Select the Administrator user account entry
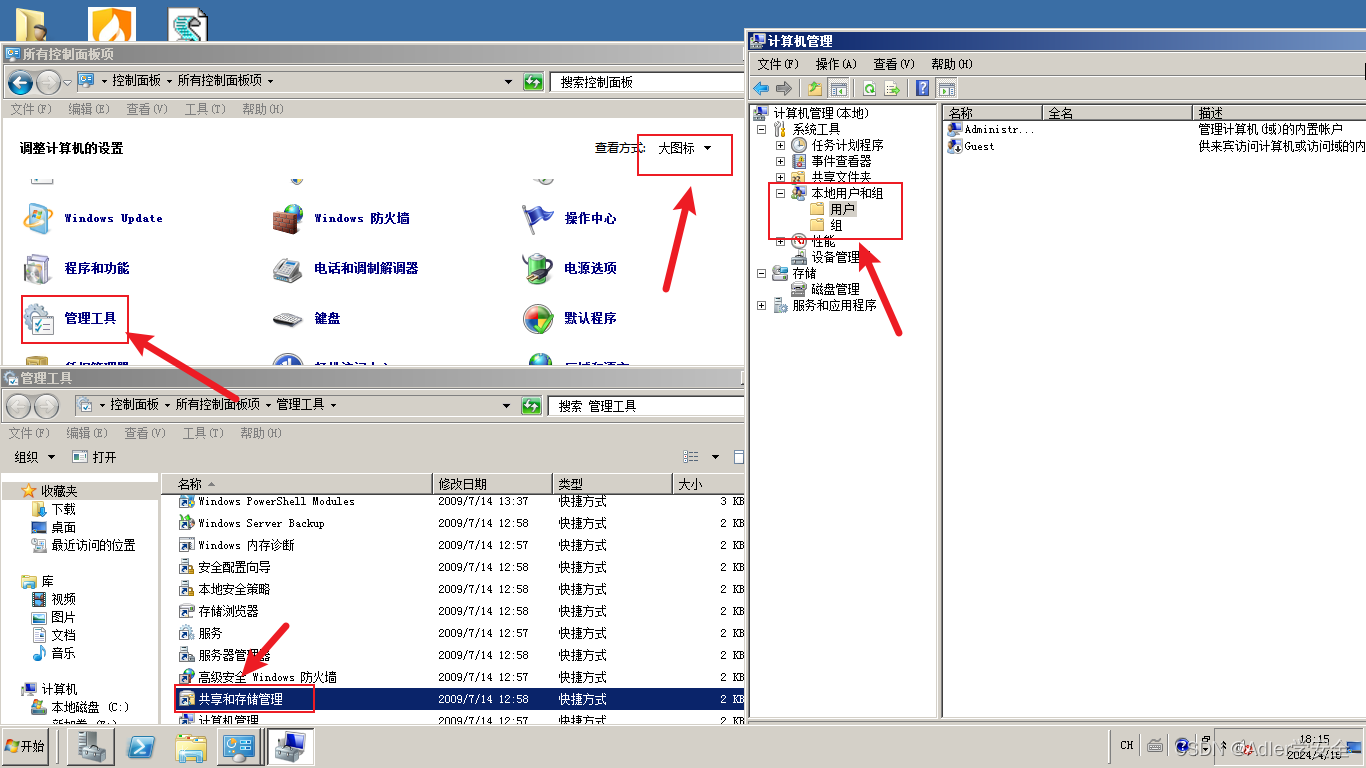 tap(990, 129)
